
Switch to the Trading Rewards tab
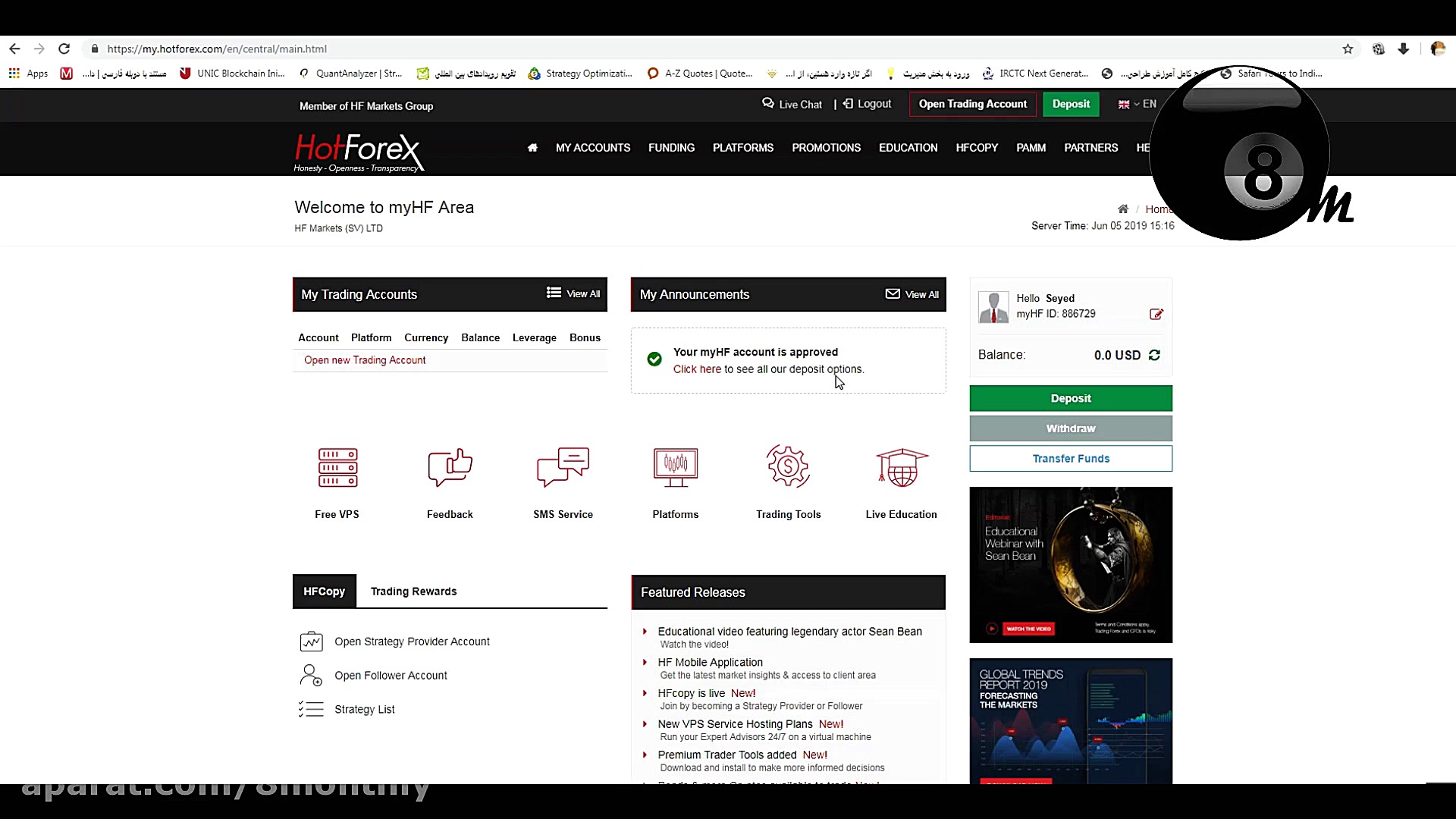point(413,591)
